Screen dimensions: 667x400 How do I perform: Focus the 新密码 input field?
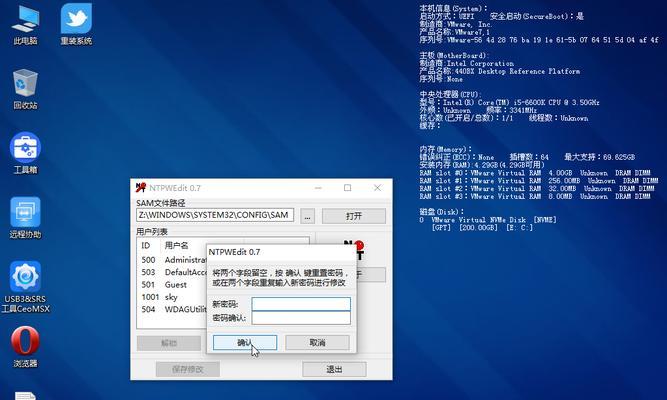[301, 304]
